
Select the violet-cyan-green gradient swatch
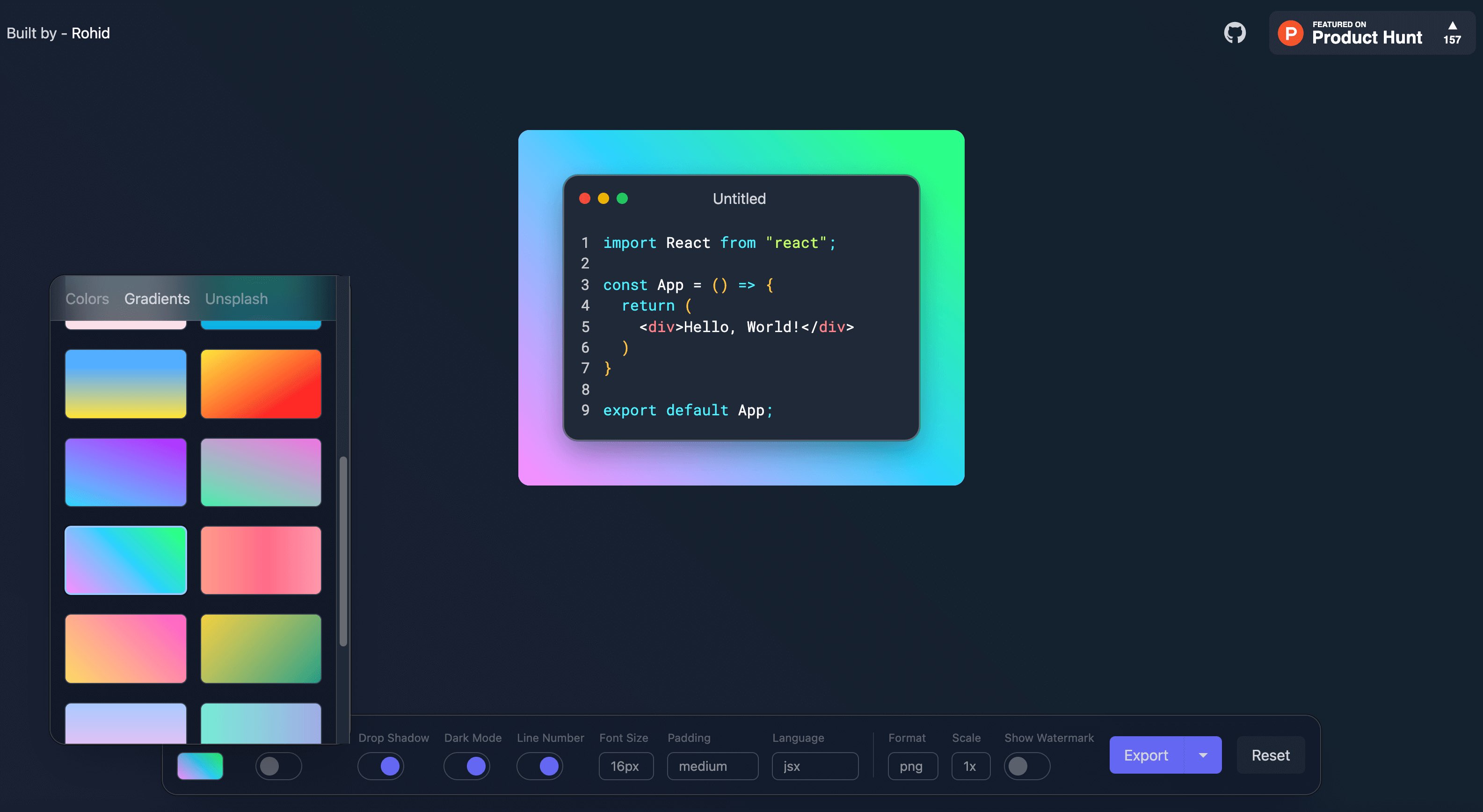point(125,560)
